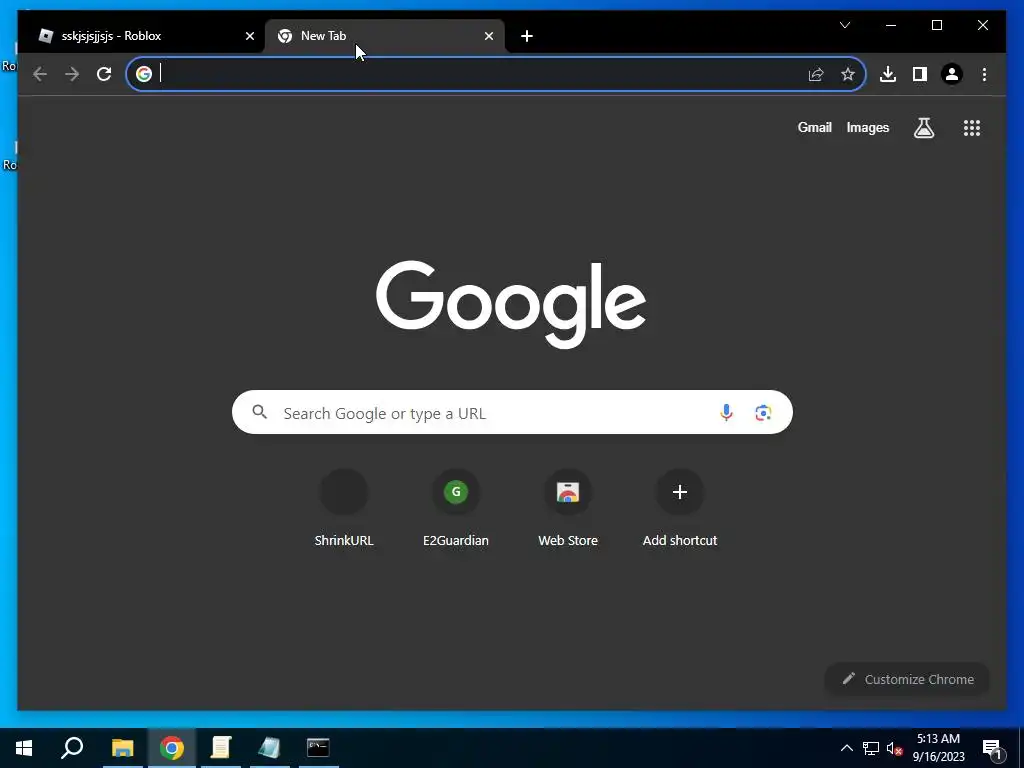Start voice search with microphone icon
The image size is (1024, 768).
pyautogui.click(x=726, y=413)
